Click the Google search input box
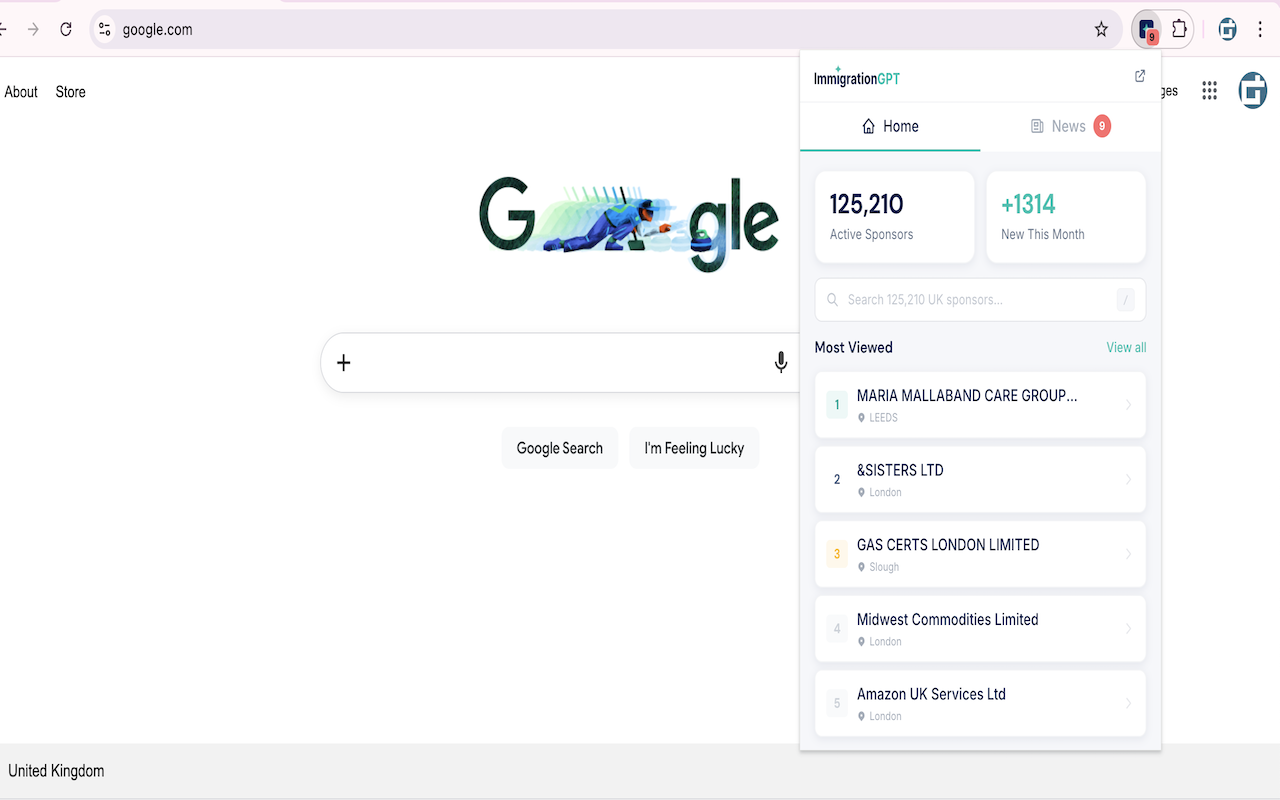The height and width of the screenshot is (800, 1280). point(560,362)
